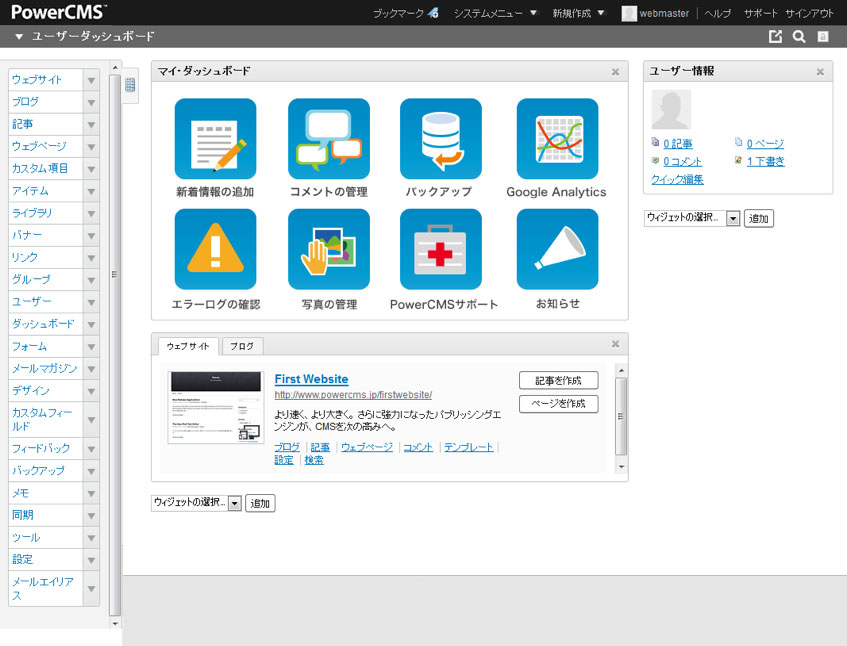Open the エラーログの確認 warning icon

[x=216, y=249]
